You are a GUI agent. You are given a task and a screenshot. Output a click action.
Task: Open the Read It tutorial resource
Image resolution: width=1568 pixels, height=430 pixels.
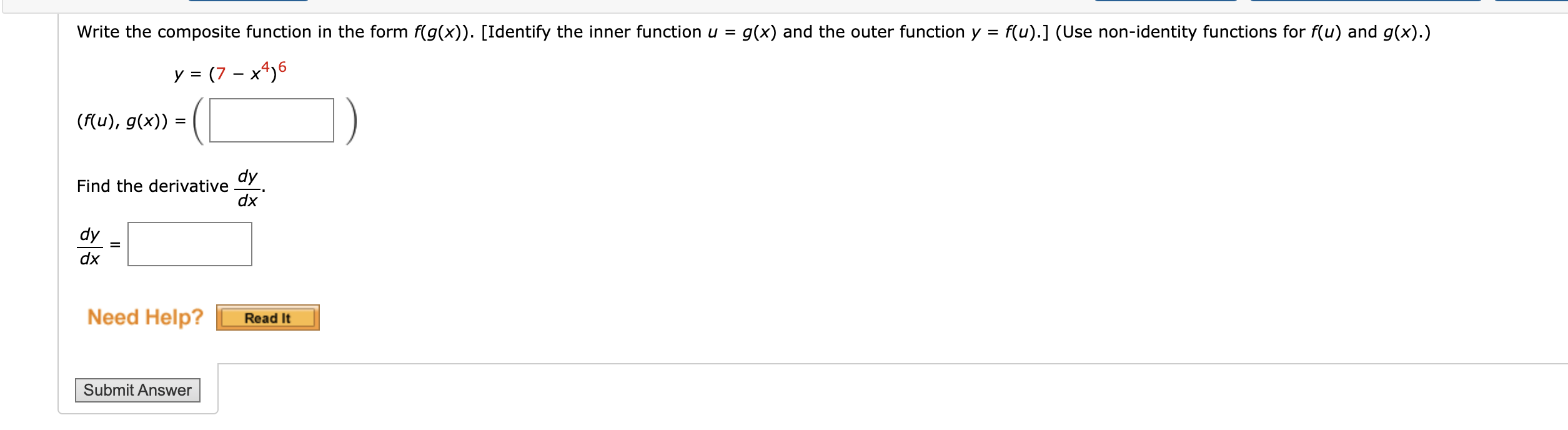tap(267, 317)
